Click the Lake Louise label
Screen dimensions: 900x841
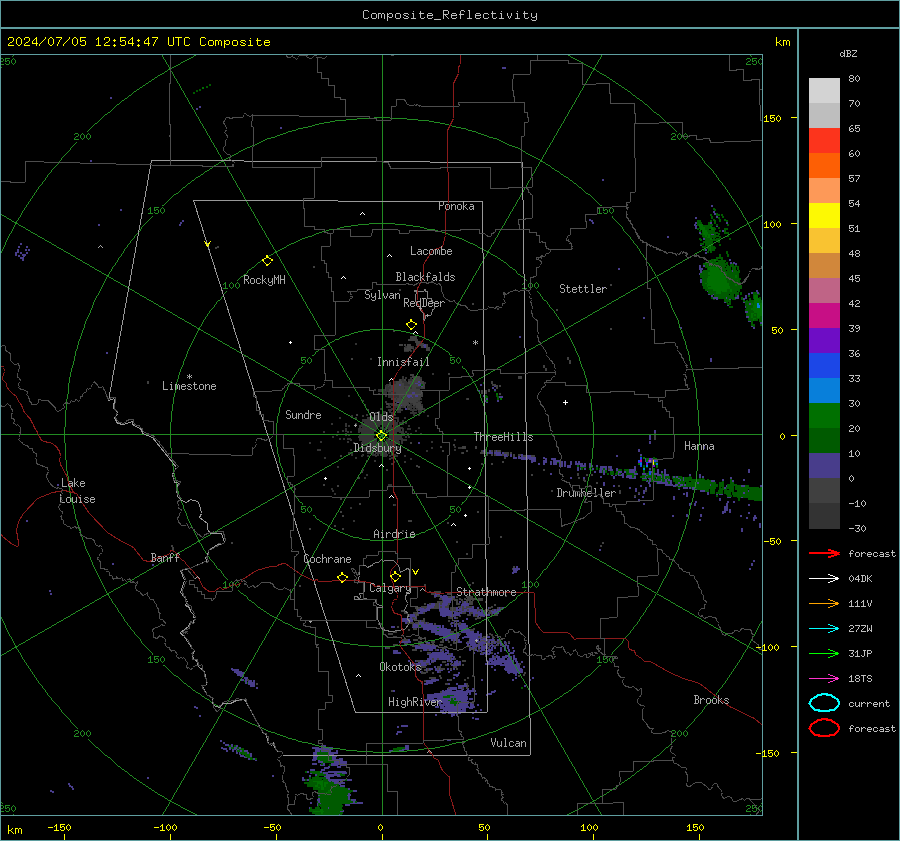(x=77, y=491)
